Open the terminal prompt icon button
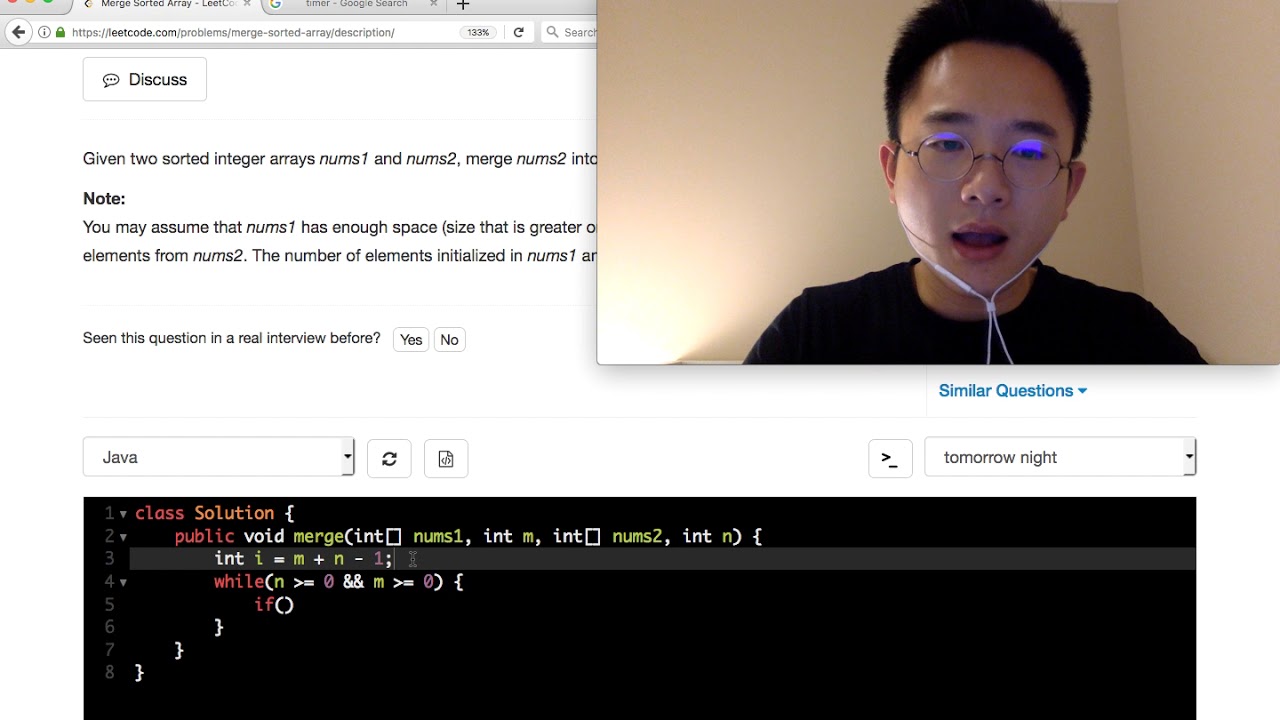 pos(890,458)
